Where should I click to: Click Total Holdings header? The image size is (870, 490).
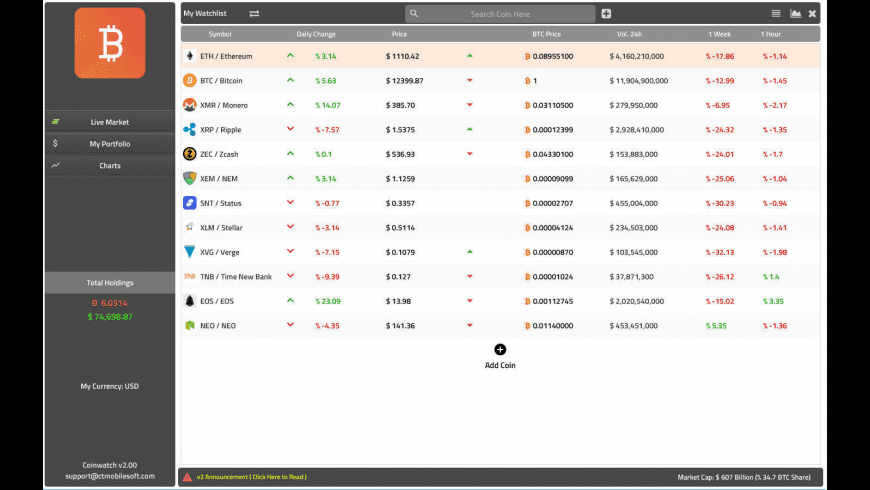pyautogui.click(x=110, y=282)
